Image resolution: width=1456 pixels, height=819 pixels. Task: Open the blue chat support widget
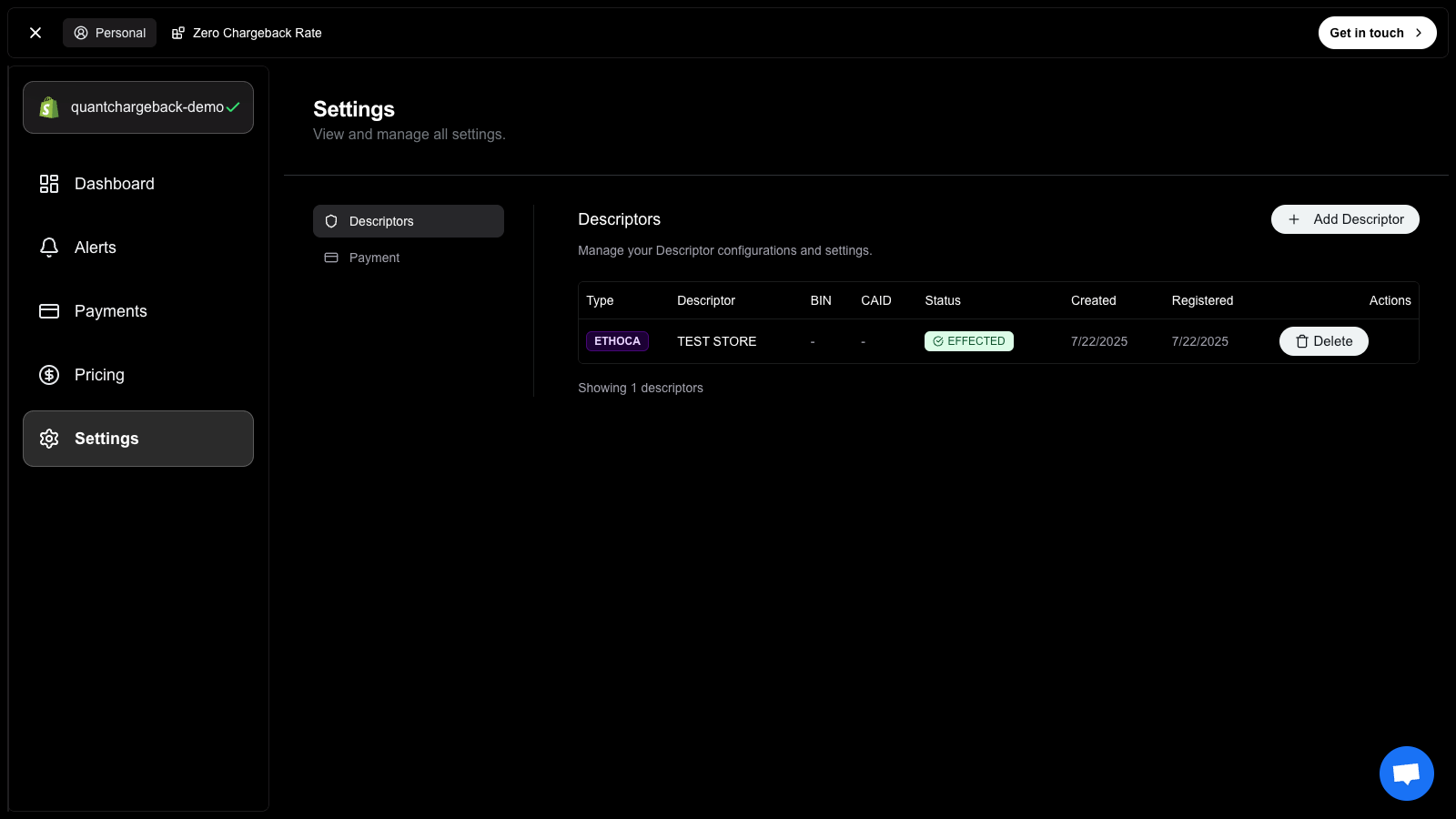[x=1407, y=773]
